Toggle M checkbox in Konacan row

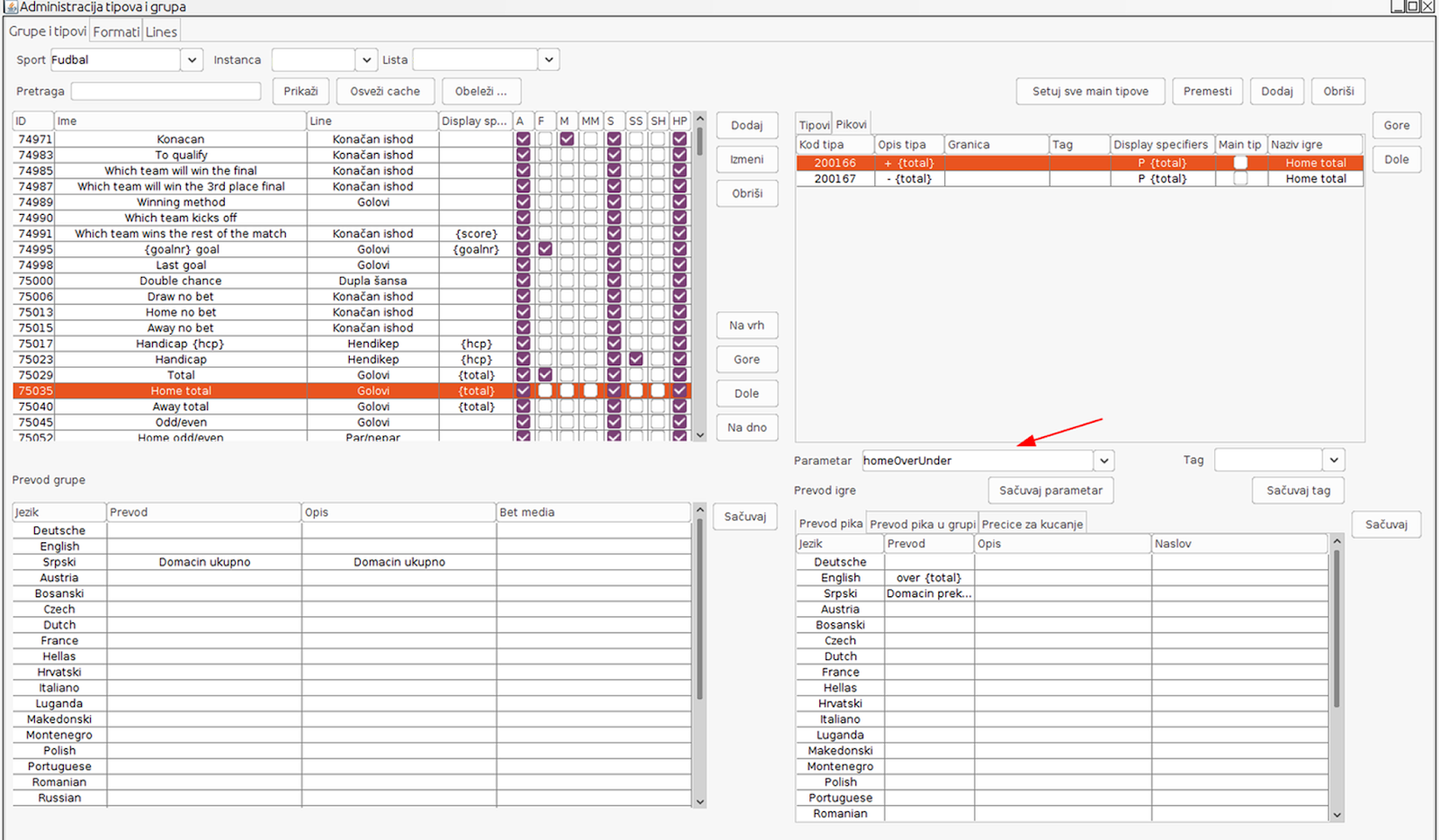point(567,139)
